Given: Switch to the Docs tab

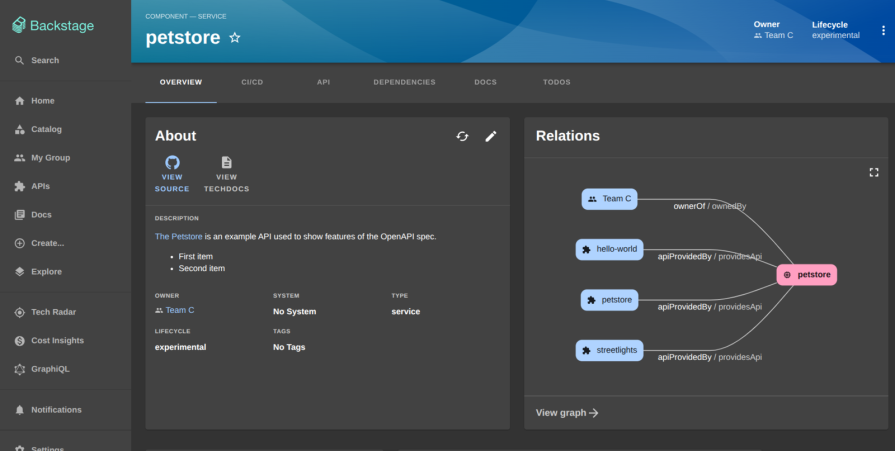Looking at the screenshot, I should 485,82.
